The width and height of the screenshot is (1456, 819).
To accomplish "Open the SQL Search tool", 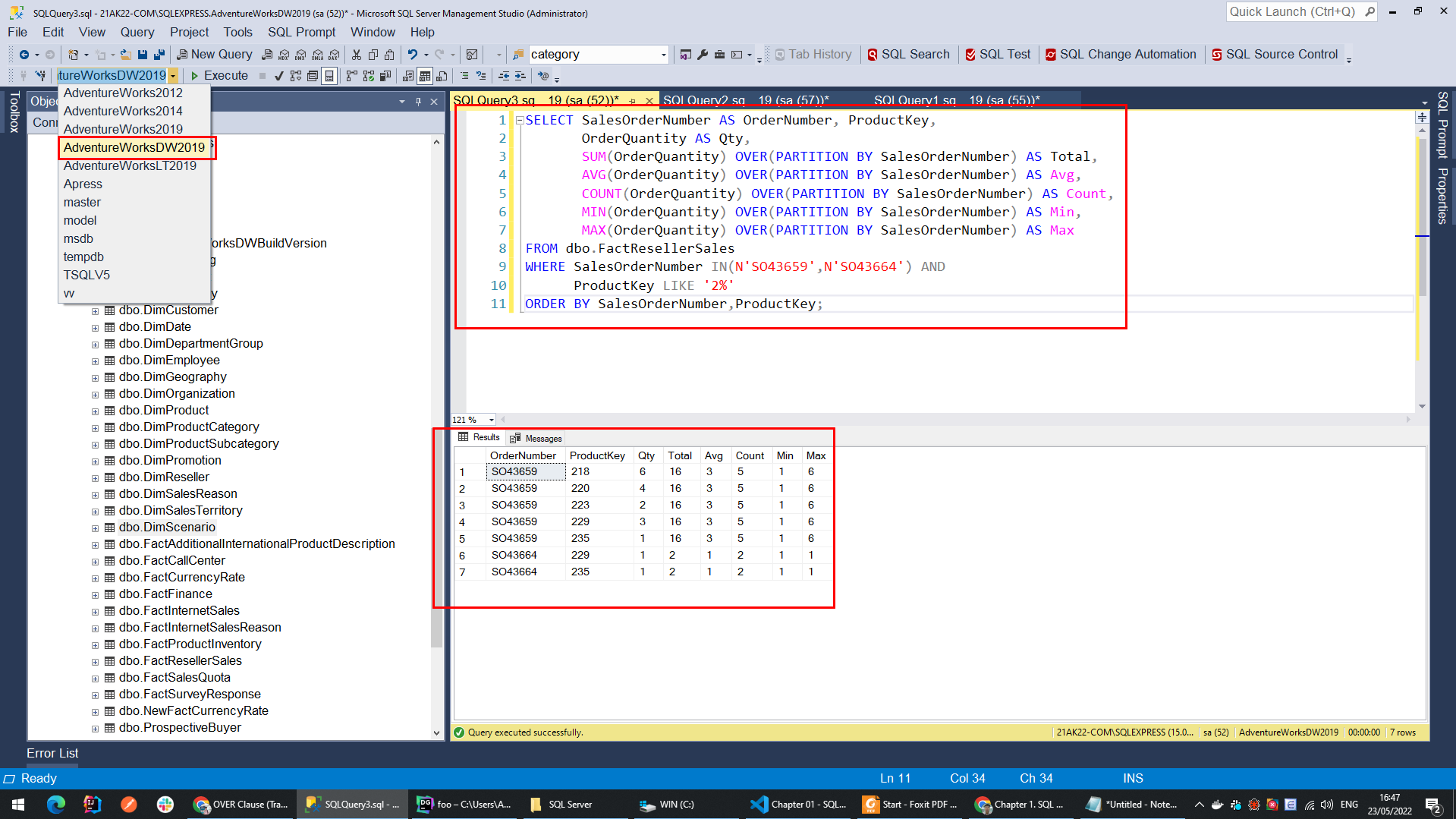I will click(x=909, y=54).
